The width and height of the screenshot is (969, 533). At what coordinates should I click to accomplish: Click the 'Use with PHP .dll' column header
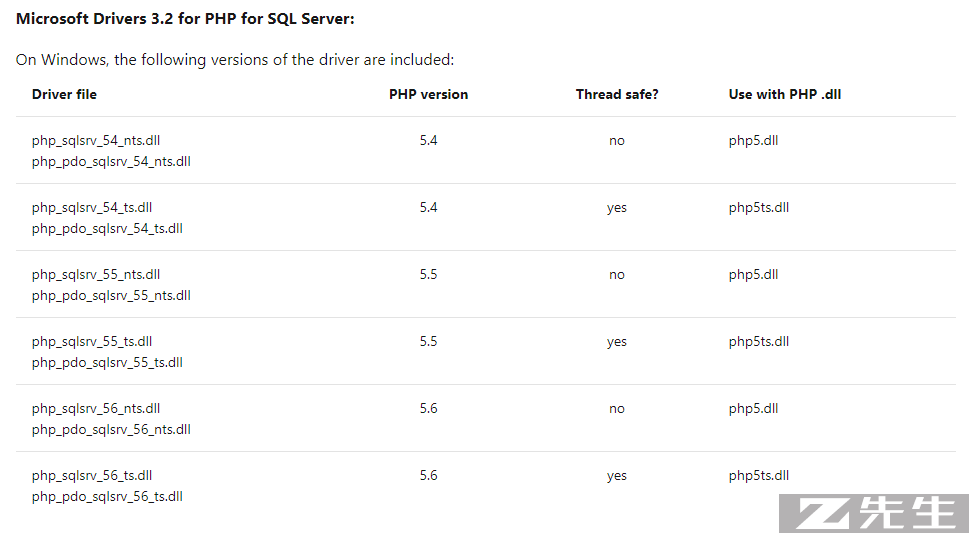[x=785, y=95]
